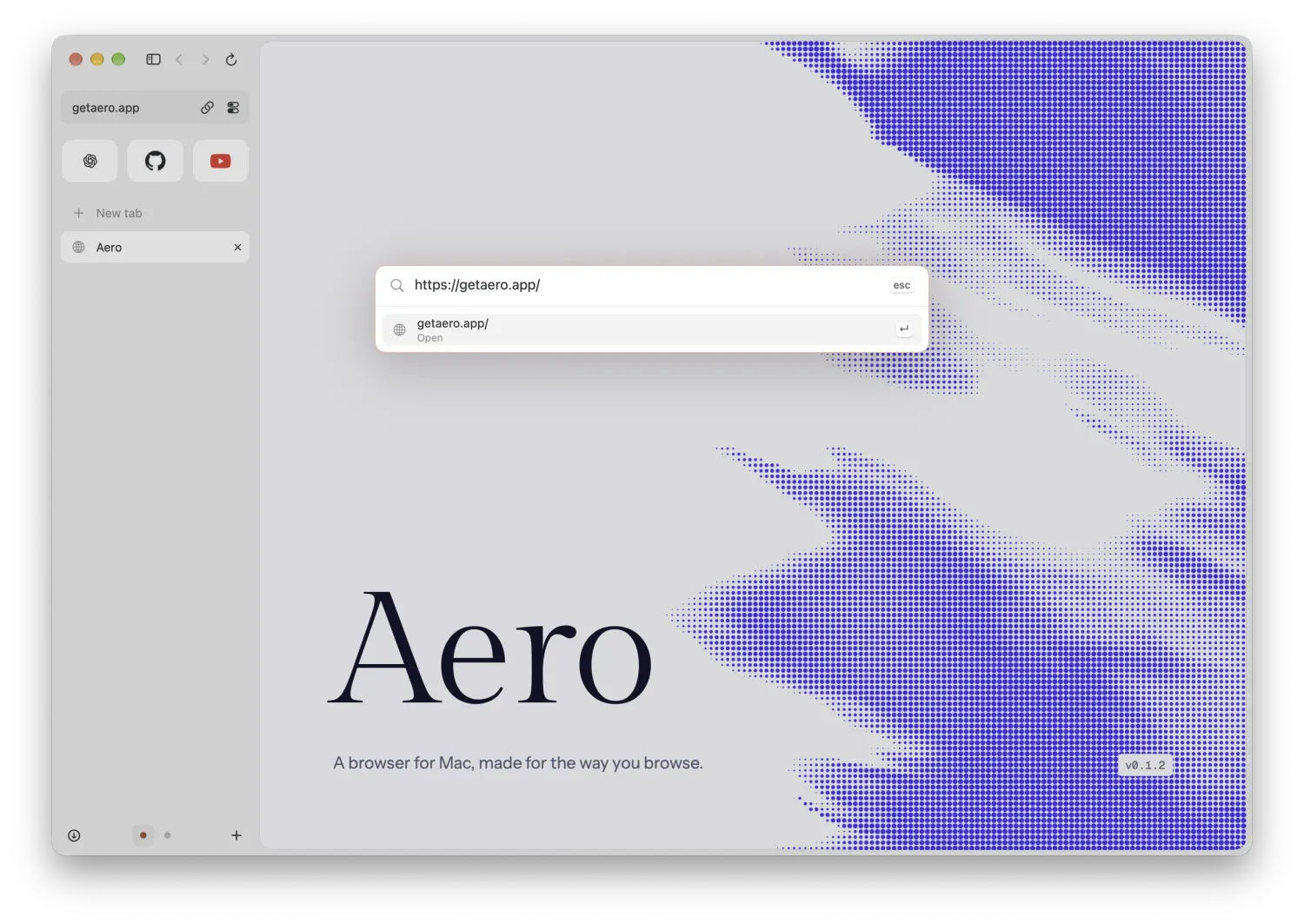Close the window with red button
This screenshot has height=924, width=1304.
(x=76, y=59)
